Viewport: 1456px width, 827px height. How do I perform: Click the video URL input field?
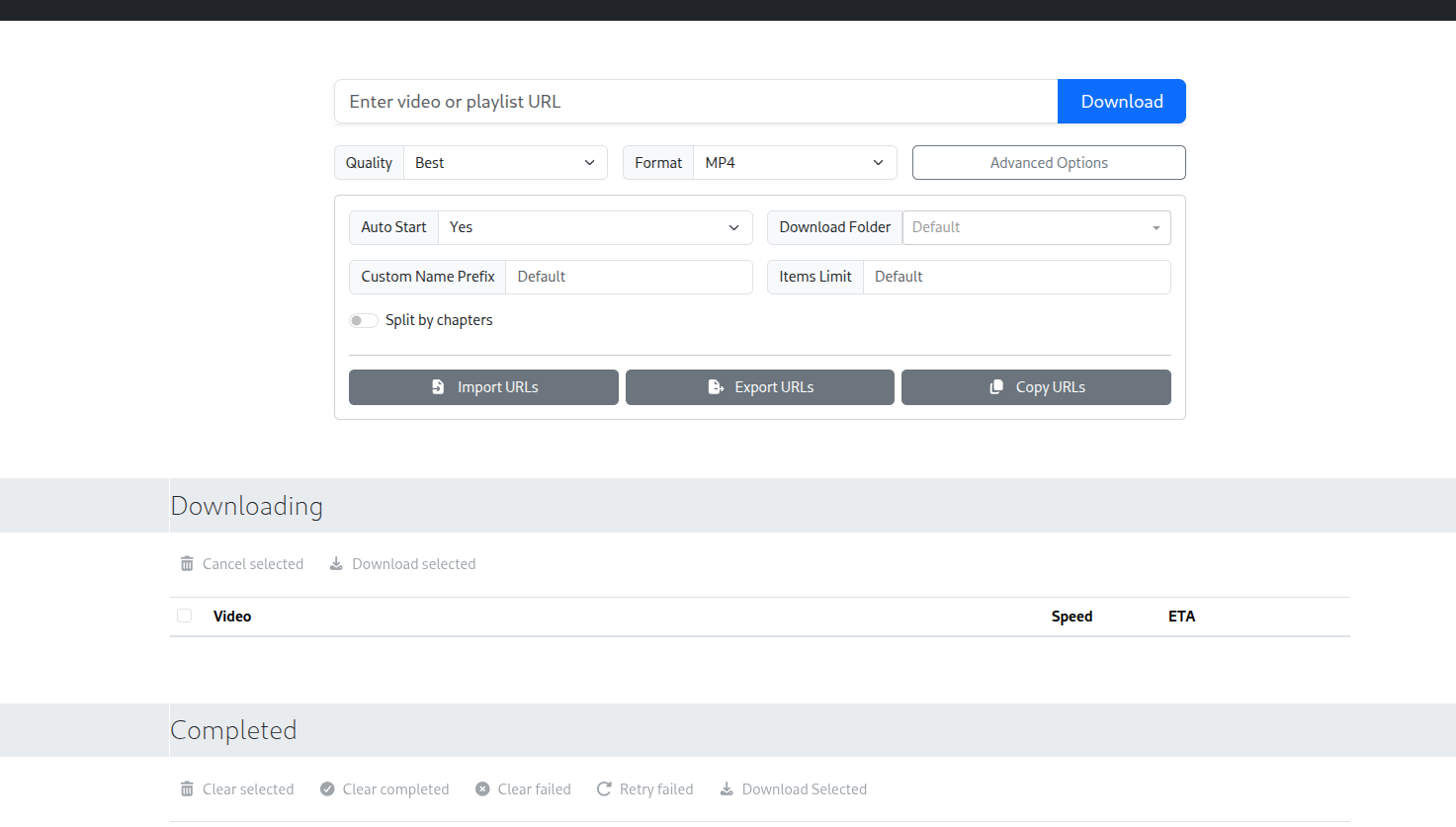pyautogui.click(x=692, y=101)
